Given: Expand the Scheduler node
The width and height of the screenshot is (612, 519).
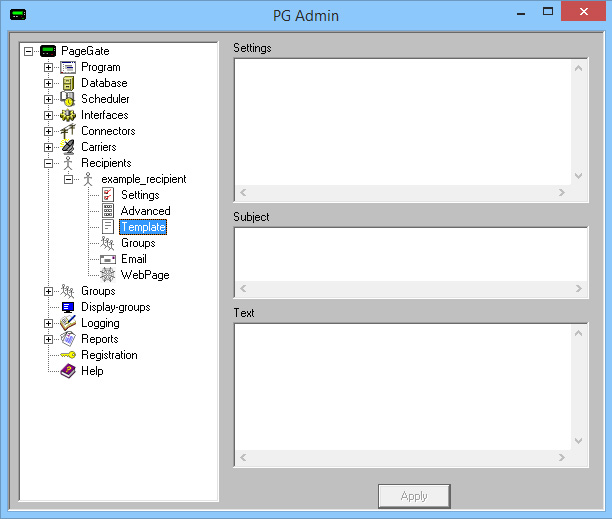Looking at the screenshot, I should click(48, 100).
